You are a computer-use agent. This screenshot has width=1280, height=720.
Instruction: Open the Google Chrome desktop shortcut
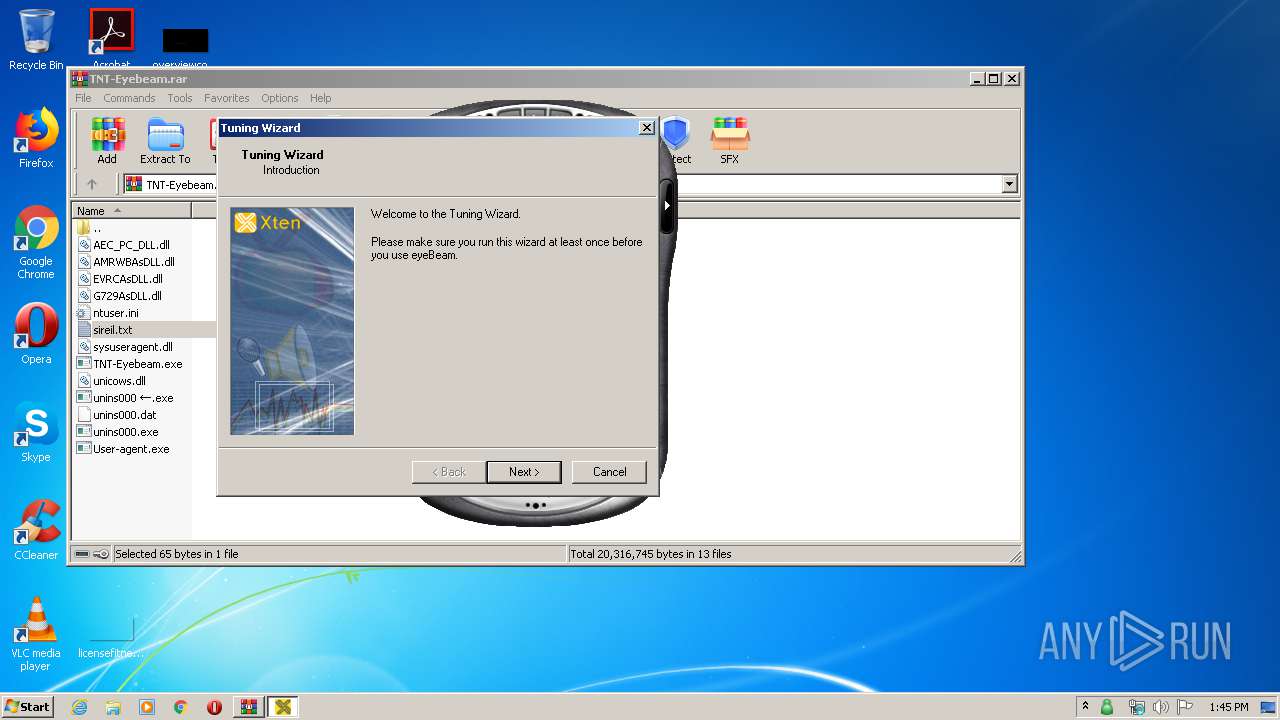pos(36,243)
